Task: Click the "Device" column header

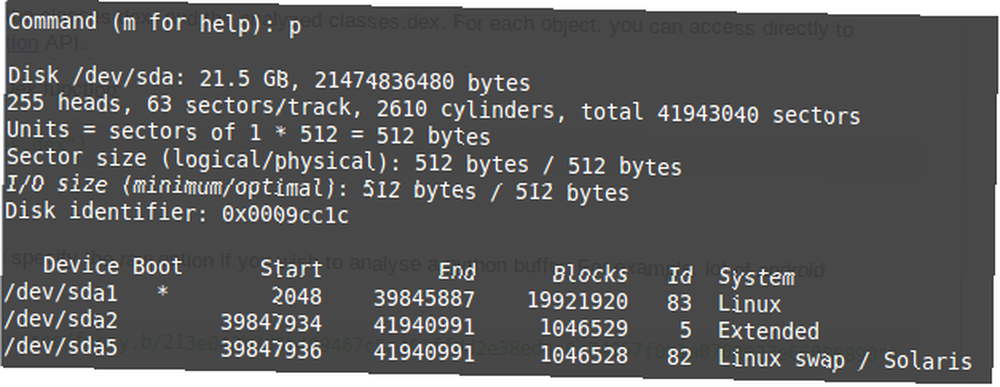Action: 81,266
